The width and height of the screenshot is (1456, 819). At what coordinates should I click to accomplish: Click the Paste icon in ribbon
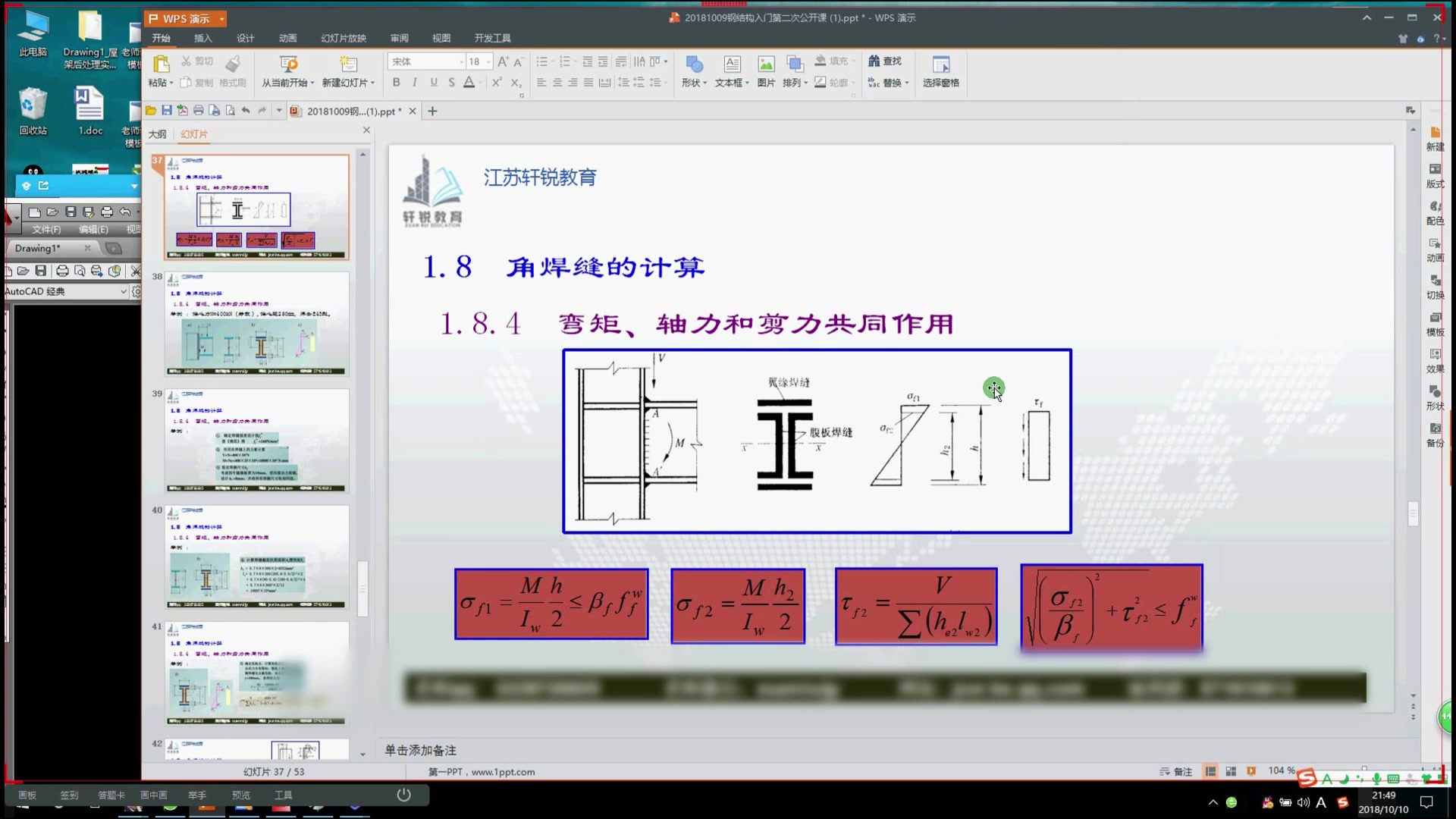click(160, 64)
